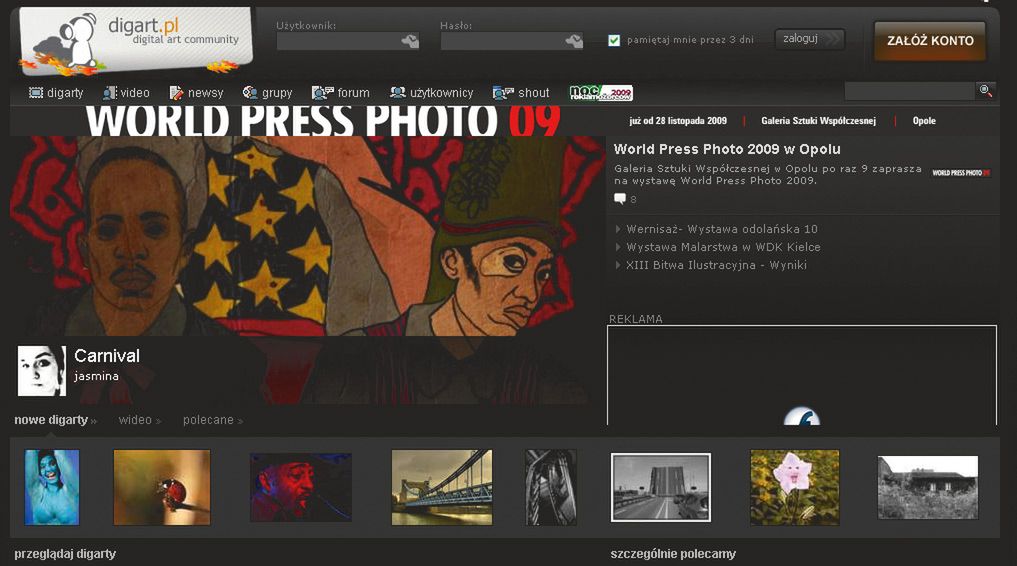Toggle 'pamiętaj mnie przez 3 dni' checkbox
Viewport: 1017px width, 566px height.
[614, 40]
